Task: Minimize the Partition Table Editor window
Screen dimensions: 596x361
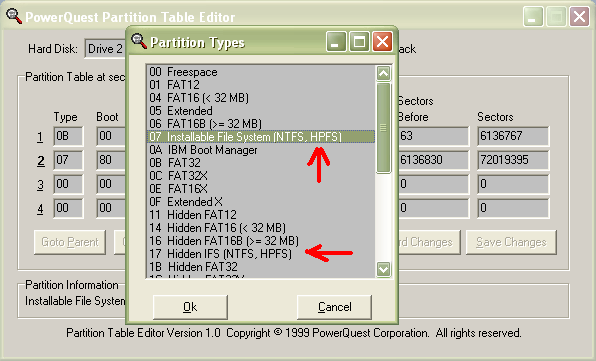Action: (x=533, y=17)
